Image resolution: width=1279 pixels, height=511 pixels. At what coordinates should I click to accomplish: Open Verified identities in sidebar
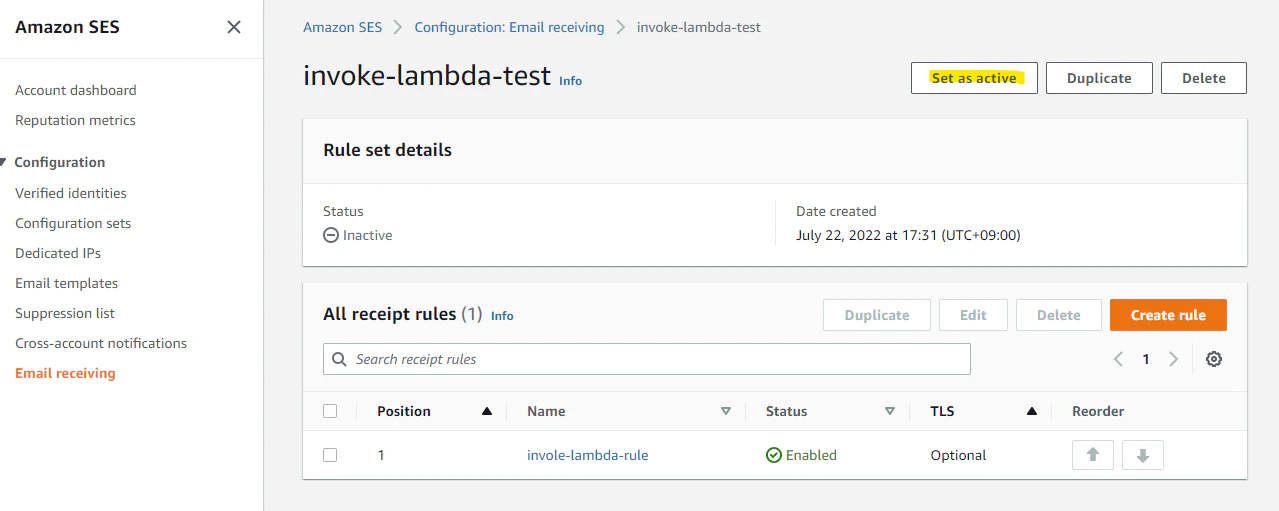point(71,193)
